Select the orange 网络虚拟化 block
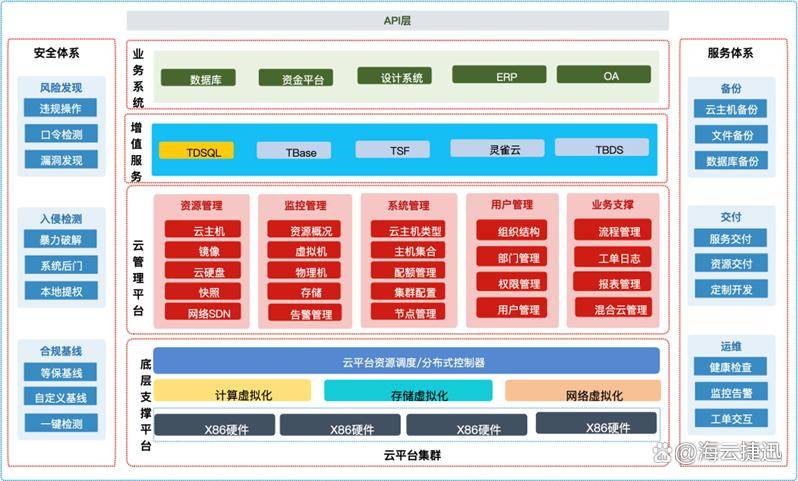The height and width of the screenshot is (481, 798). pyautogui.click(x=583, y=391)
